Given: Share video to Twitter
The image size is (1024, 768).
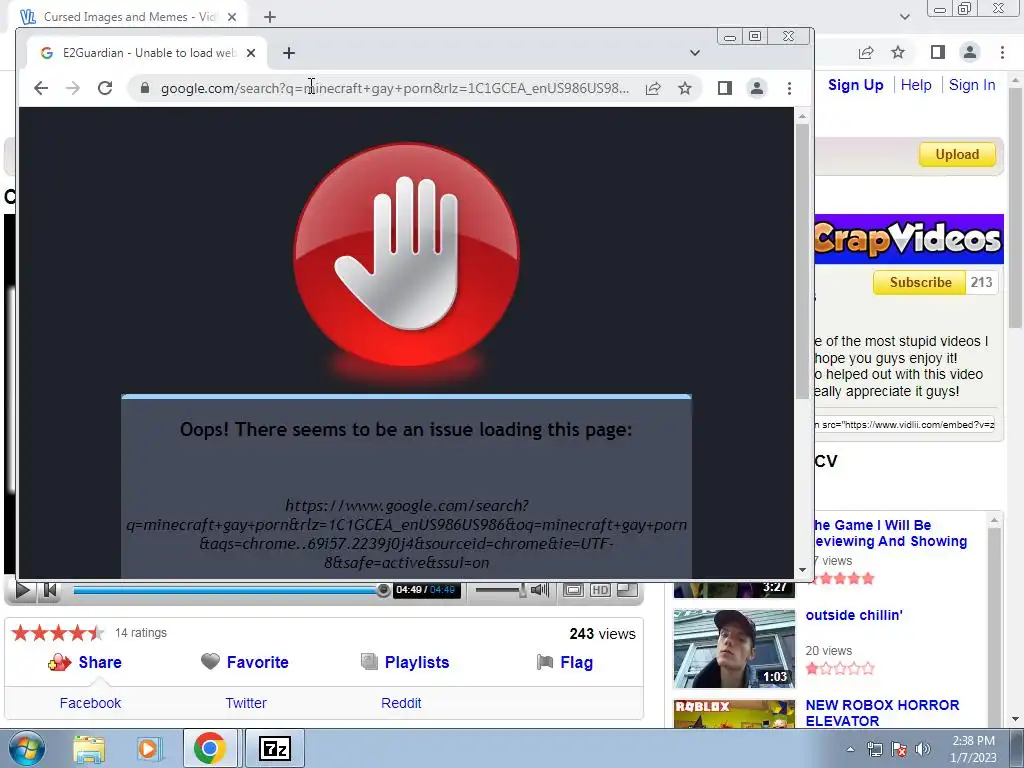Looking at the screenshot, I should tap(246, 703).
